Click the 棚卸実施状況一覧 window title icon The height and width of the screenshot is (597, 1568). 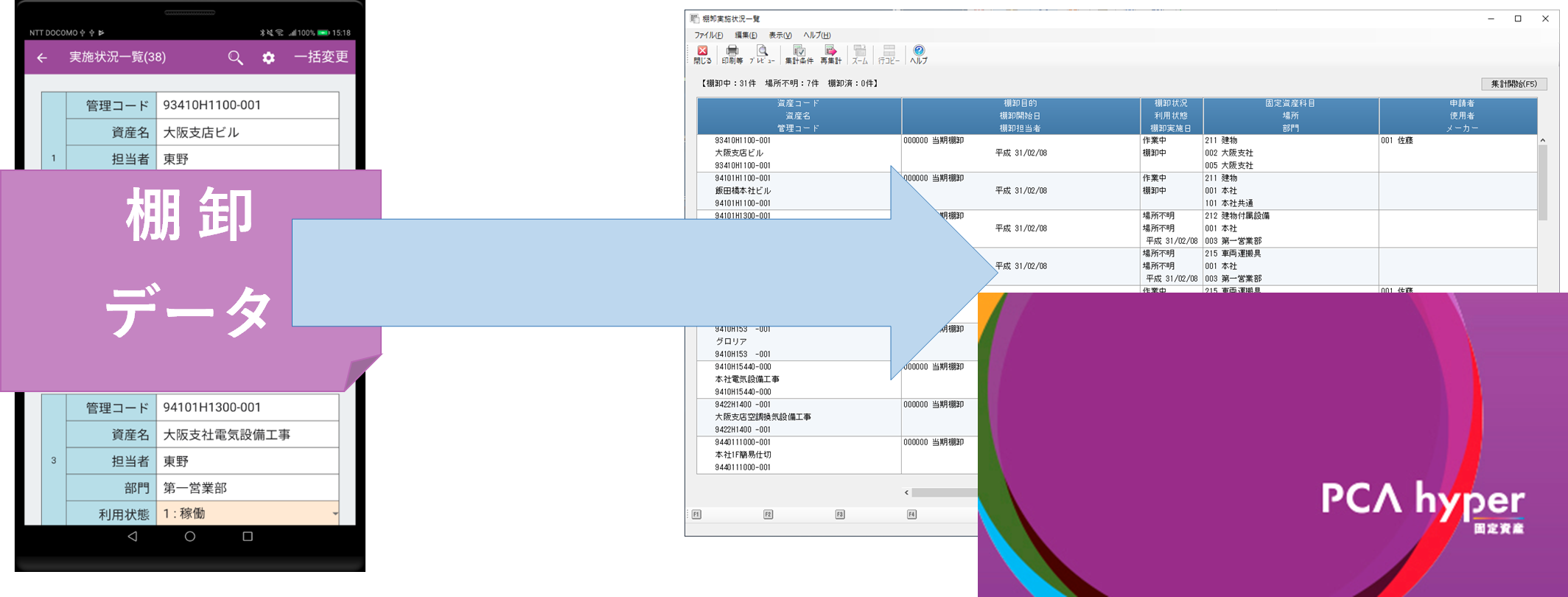(694, 18)
